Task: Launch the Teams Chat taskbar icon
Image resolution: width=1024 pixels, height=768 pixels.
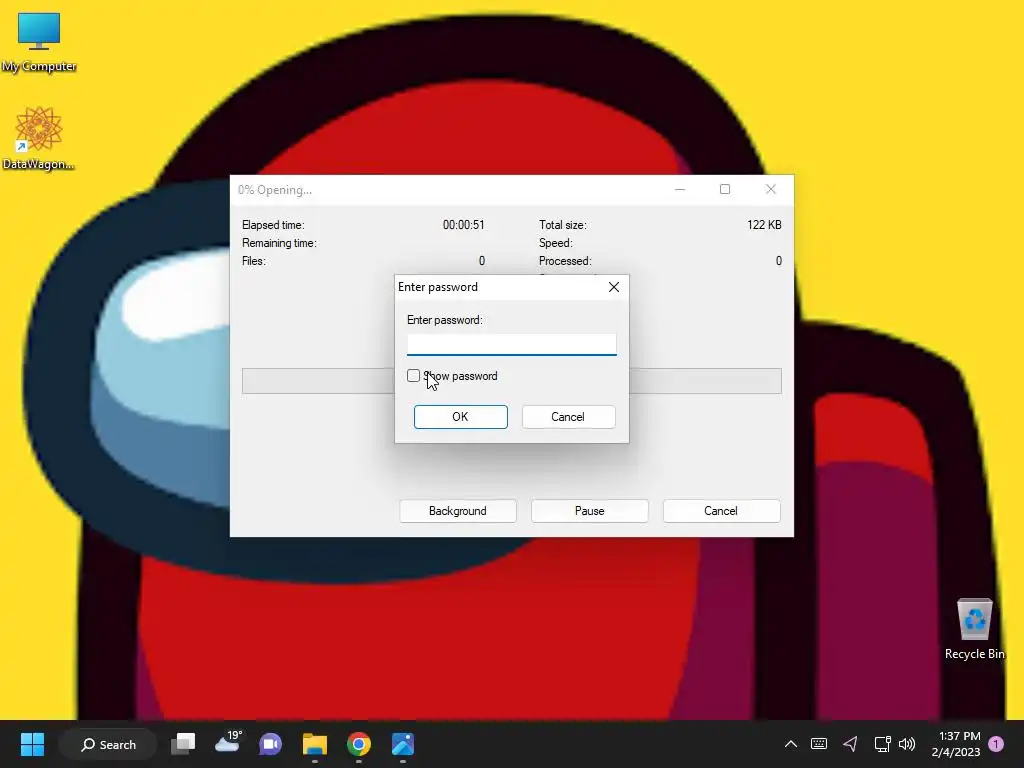Action: click(270, 744)
